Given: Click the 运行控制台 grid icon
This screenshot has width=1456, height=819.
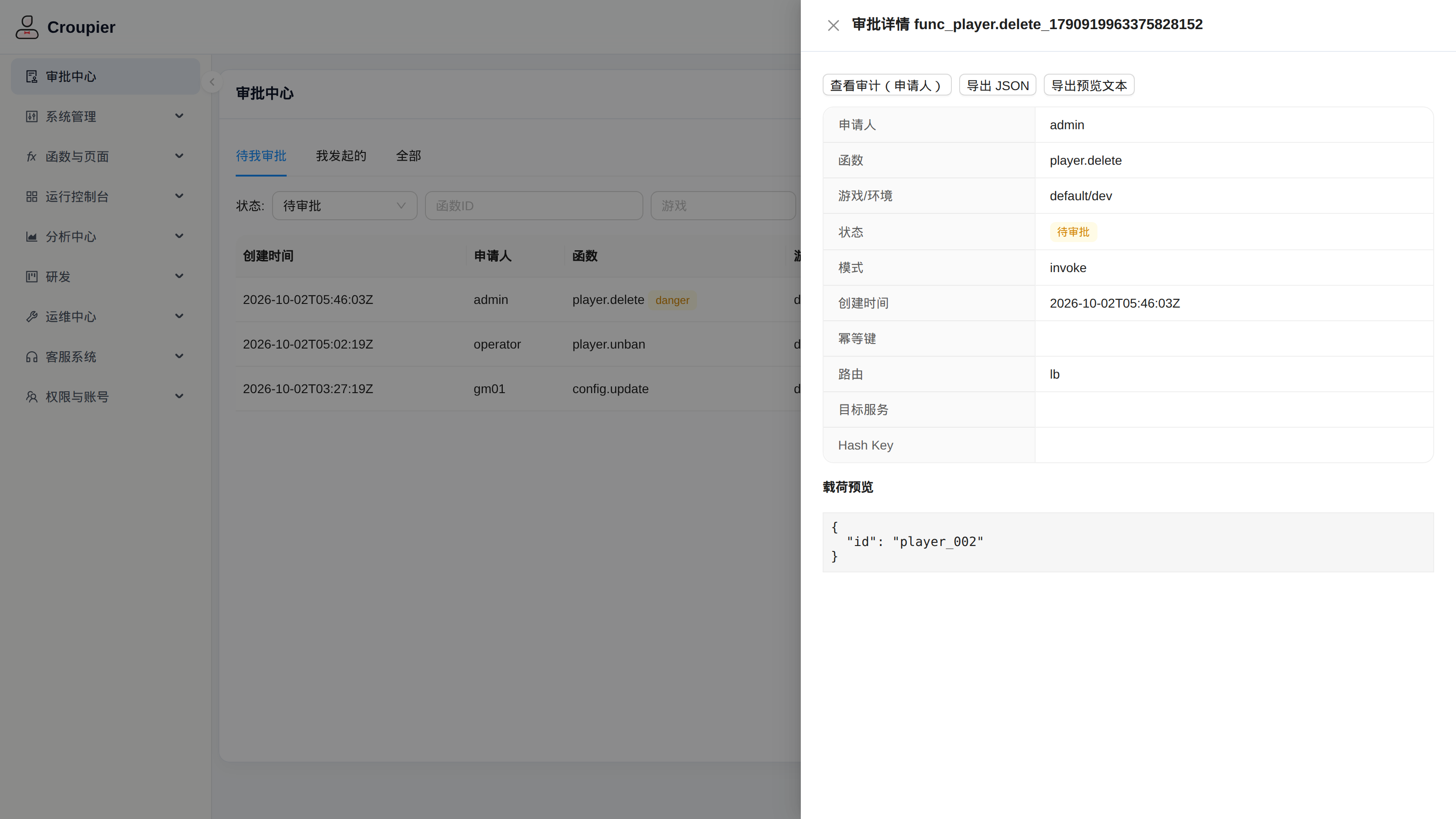Looking at the screenshot, I should coord(32,197).
